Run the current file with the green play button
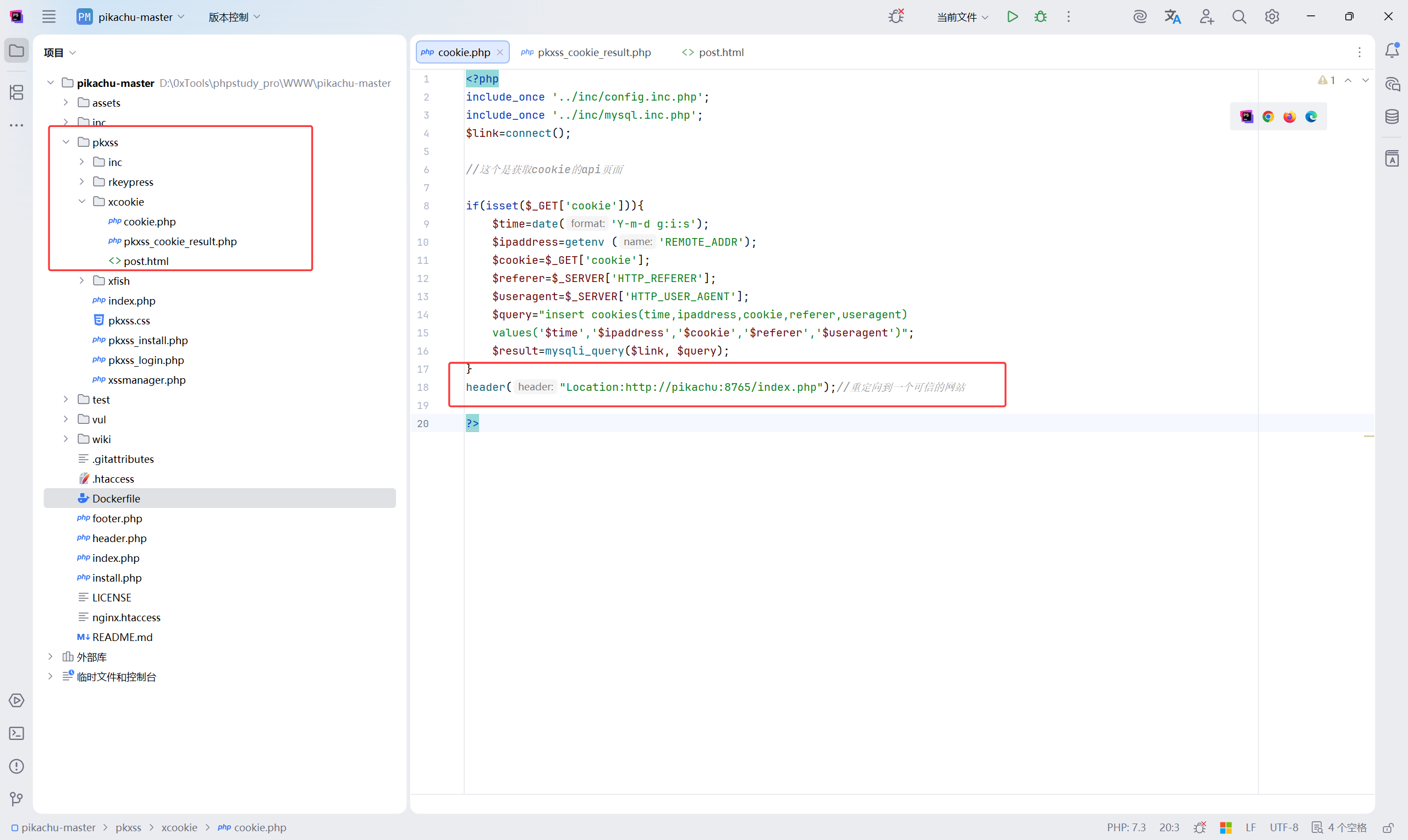This screenshot has width=1408, height=840. (1012, 17)
